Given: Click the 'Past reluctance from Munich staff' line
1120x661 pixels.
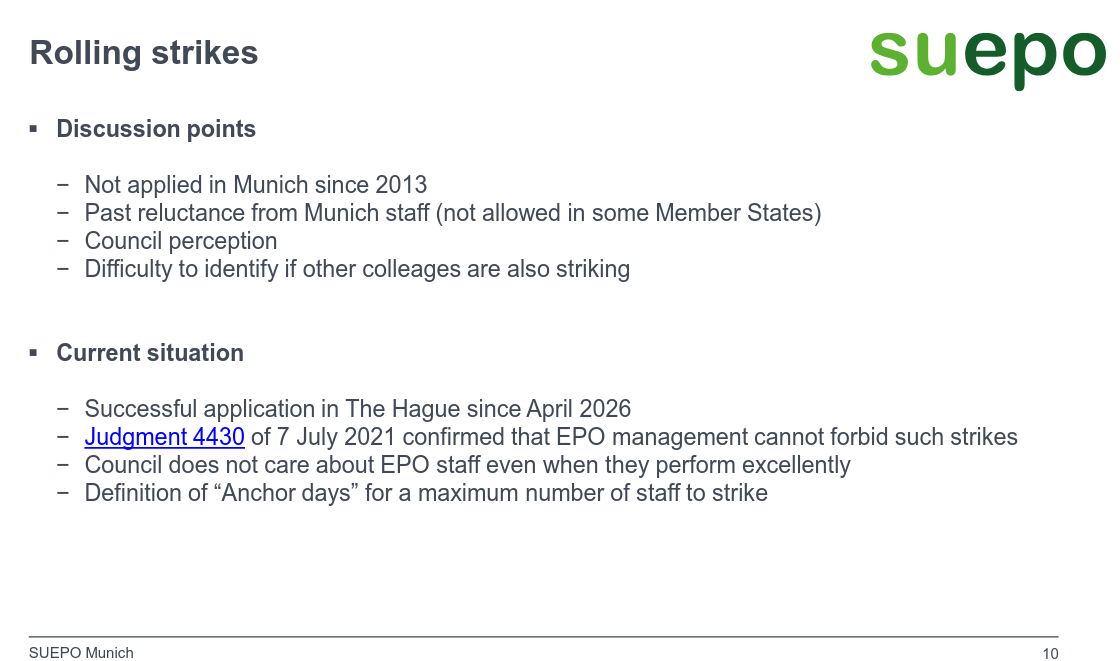Looking at the screenshot, I should coord(453,213).
